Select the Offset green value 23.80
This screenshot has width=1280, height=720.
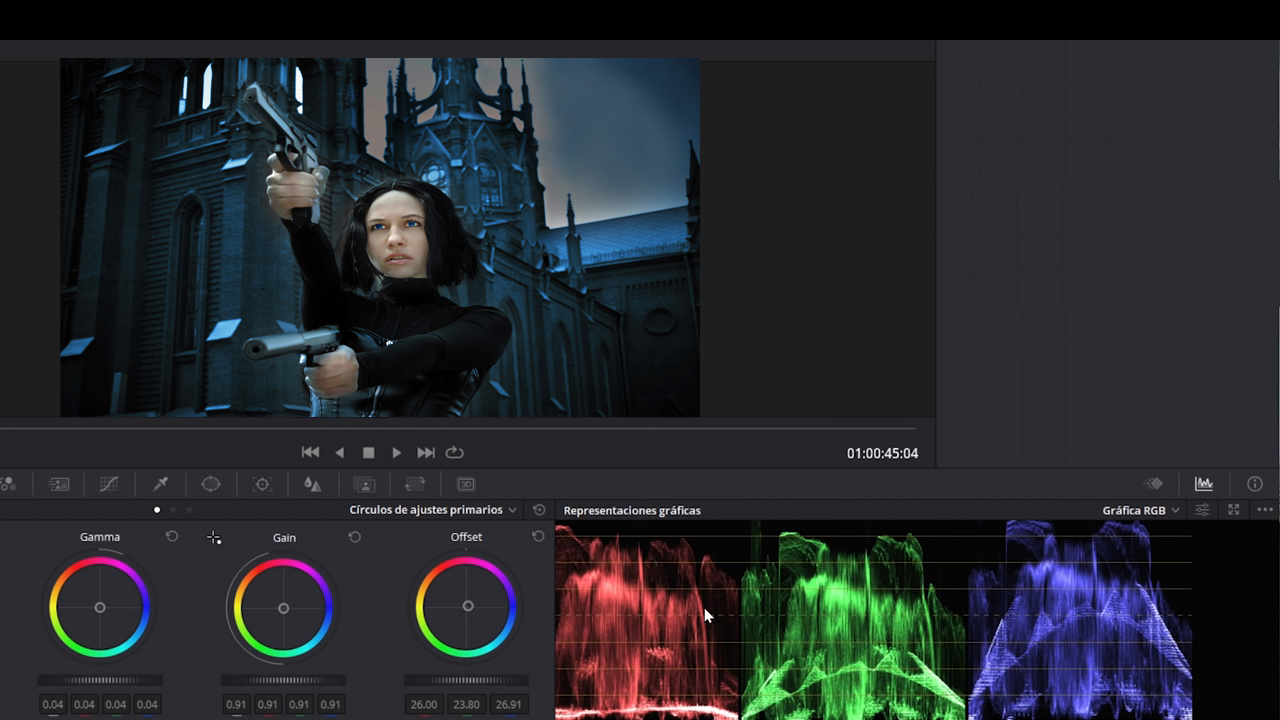(467, 704)
